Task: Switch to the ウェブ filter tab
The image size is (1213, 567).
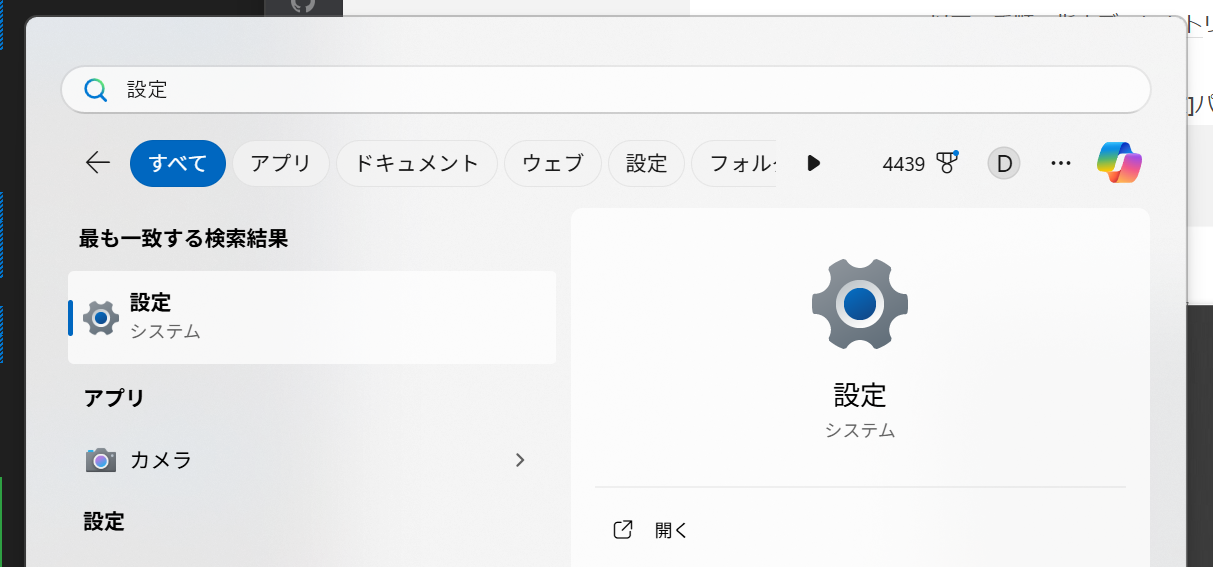Action: pyautogui.click(x=553, y=164)
